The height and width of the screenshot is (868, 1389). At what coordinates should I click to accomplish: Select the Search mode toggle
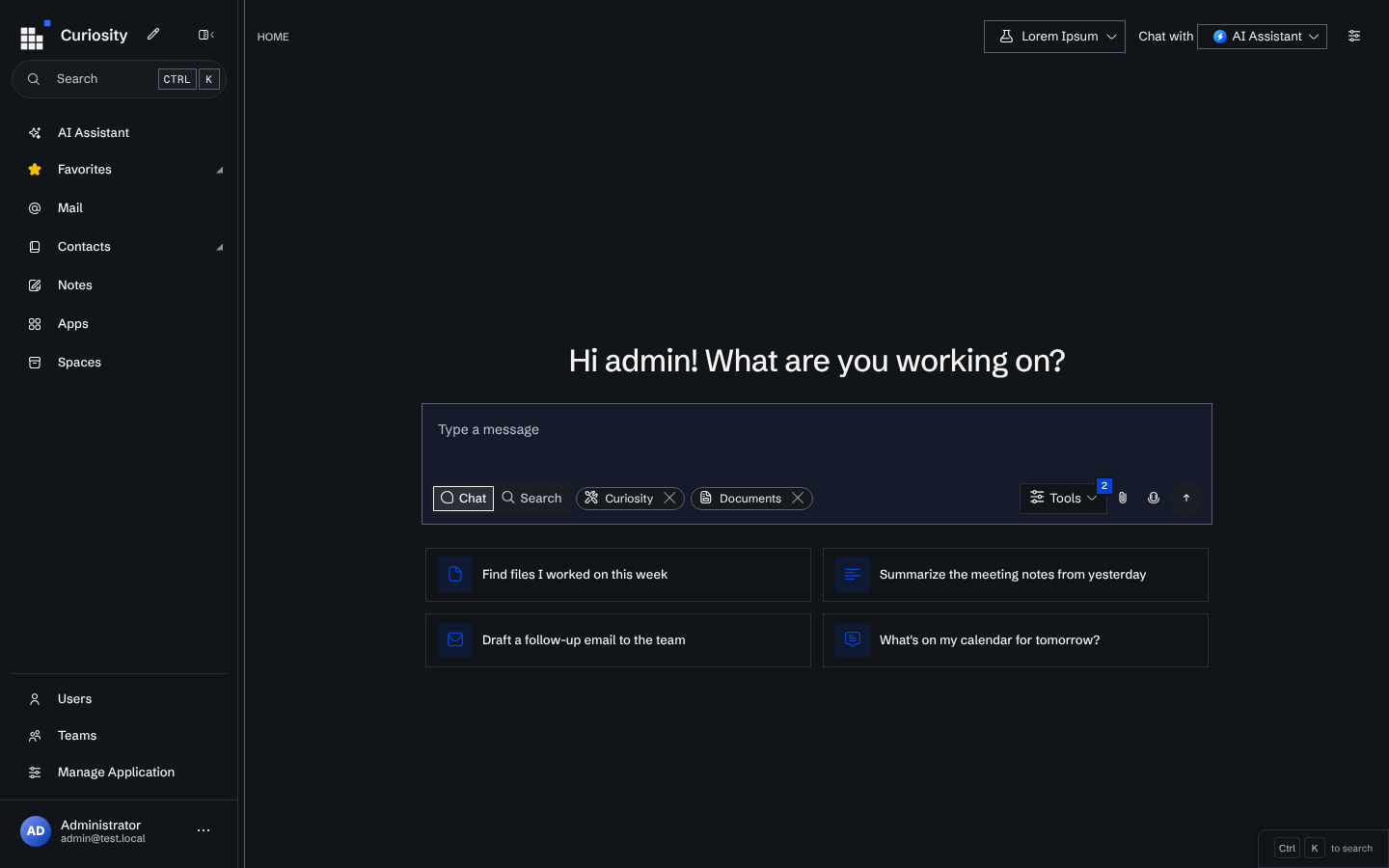(x=531, y=499)
